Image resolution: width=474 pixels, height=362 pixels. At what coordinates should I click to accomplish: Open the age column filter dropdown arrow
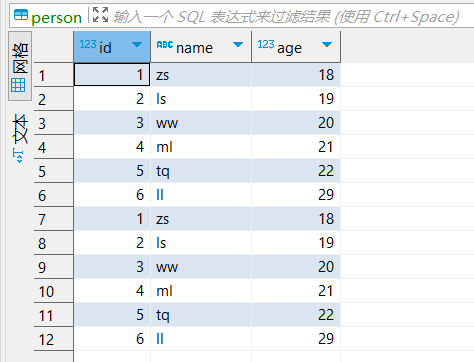pos(327,44)
